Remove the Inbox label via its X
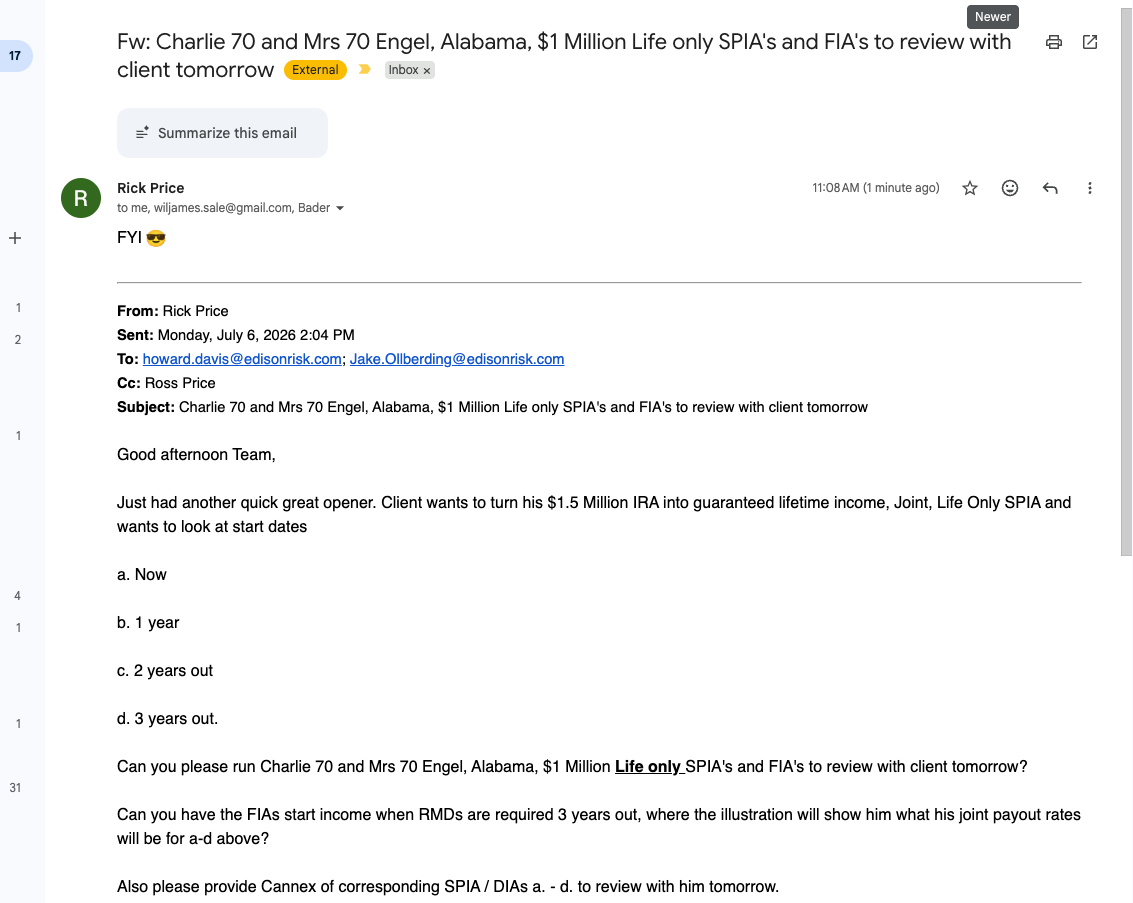This screenshot has height=903, width=1133. (427, 71)
